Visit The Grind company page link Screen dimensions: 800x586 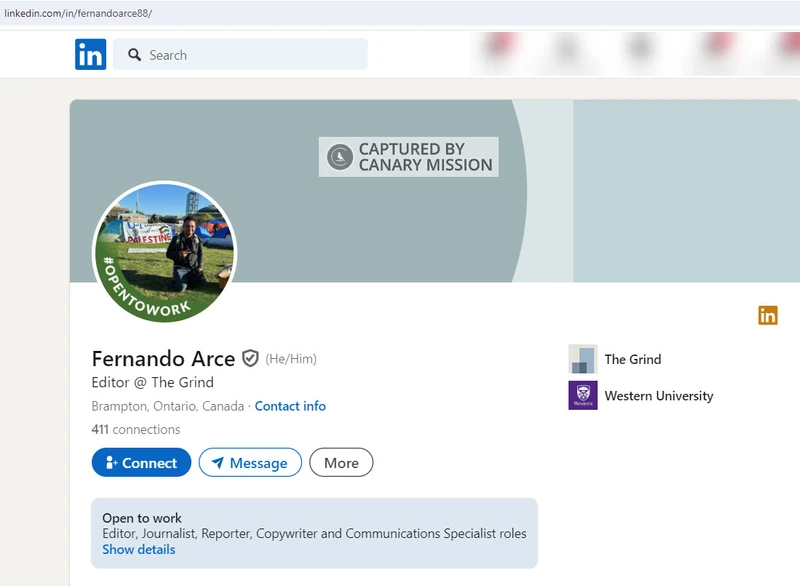633,359
